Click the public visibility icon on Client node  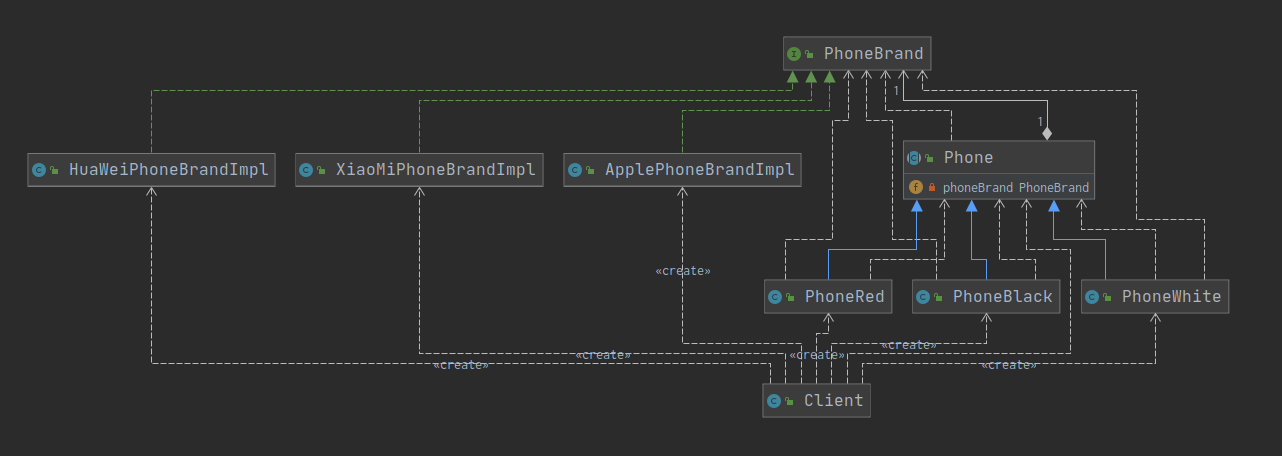(790, 402)
